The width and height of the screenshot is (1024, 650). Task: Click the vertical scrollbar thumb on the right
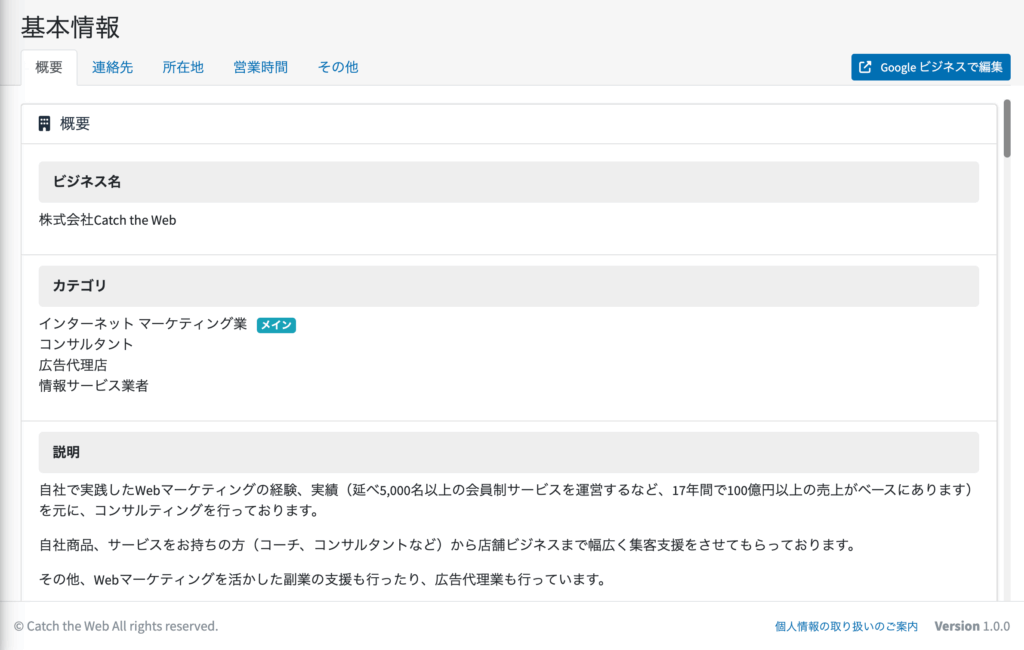click(1007, 128)
